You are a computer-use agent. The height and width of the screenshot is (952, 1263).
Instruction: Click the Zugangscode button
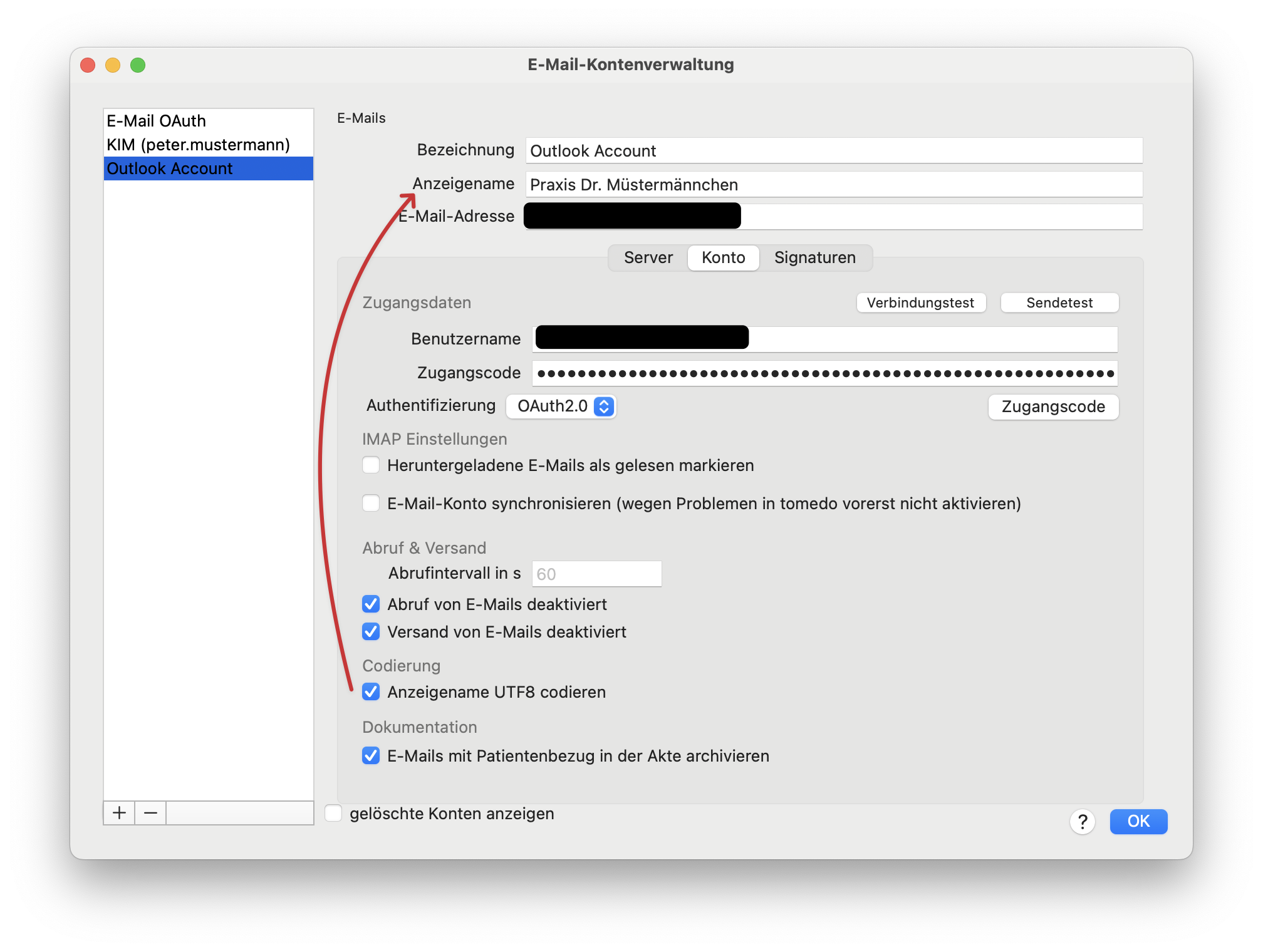[1053, 407]
